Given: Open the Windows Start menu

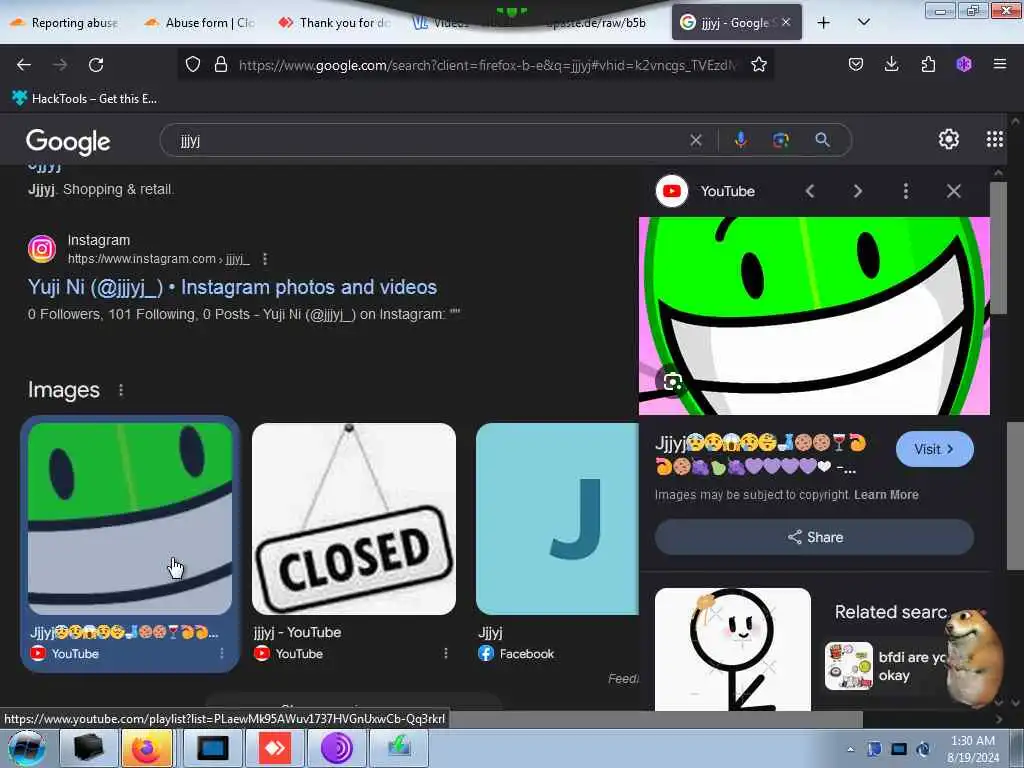Looking at the screenshot, I should (x=27, y=748).
